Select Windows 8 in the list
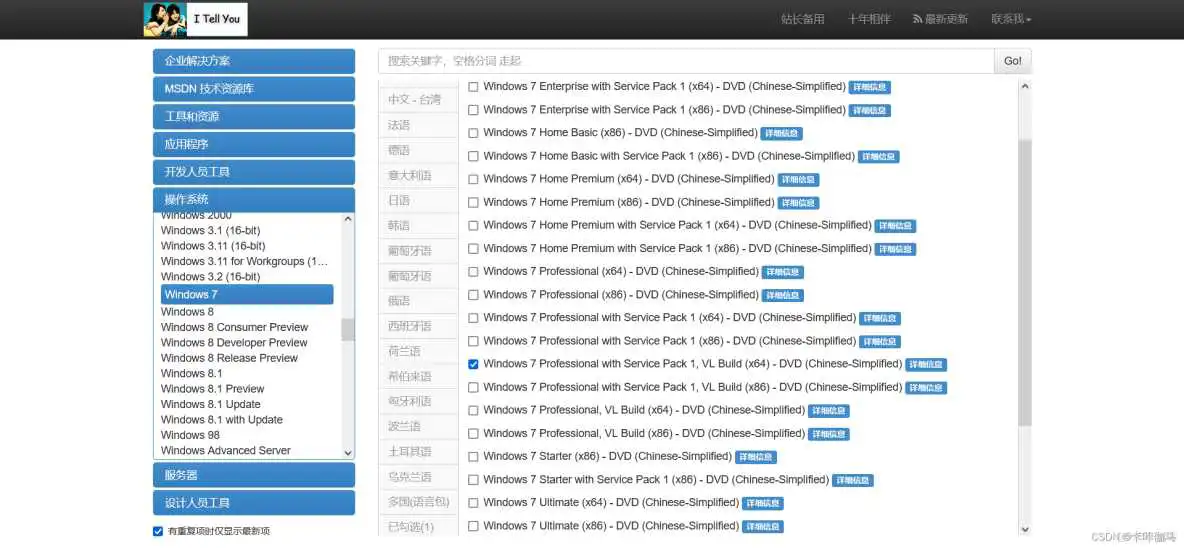The image size is (1184, 548). [187, 312]
